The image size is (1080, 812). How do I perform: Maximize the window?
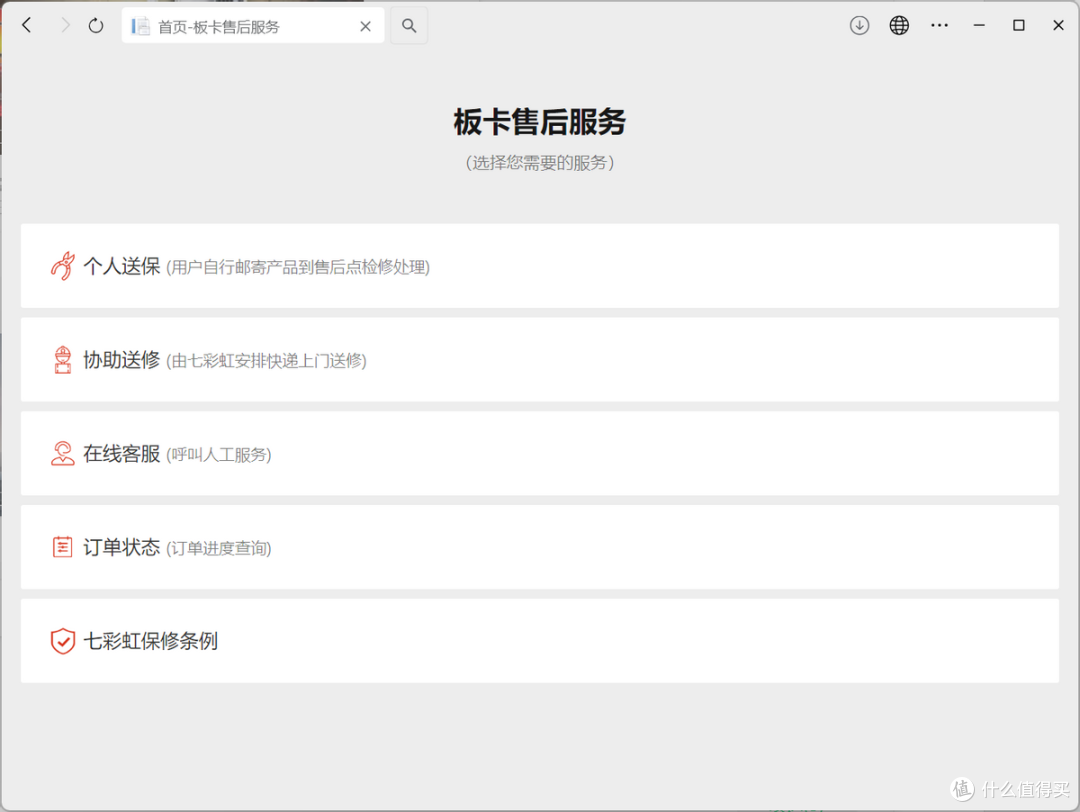pos(1019,25)
